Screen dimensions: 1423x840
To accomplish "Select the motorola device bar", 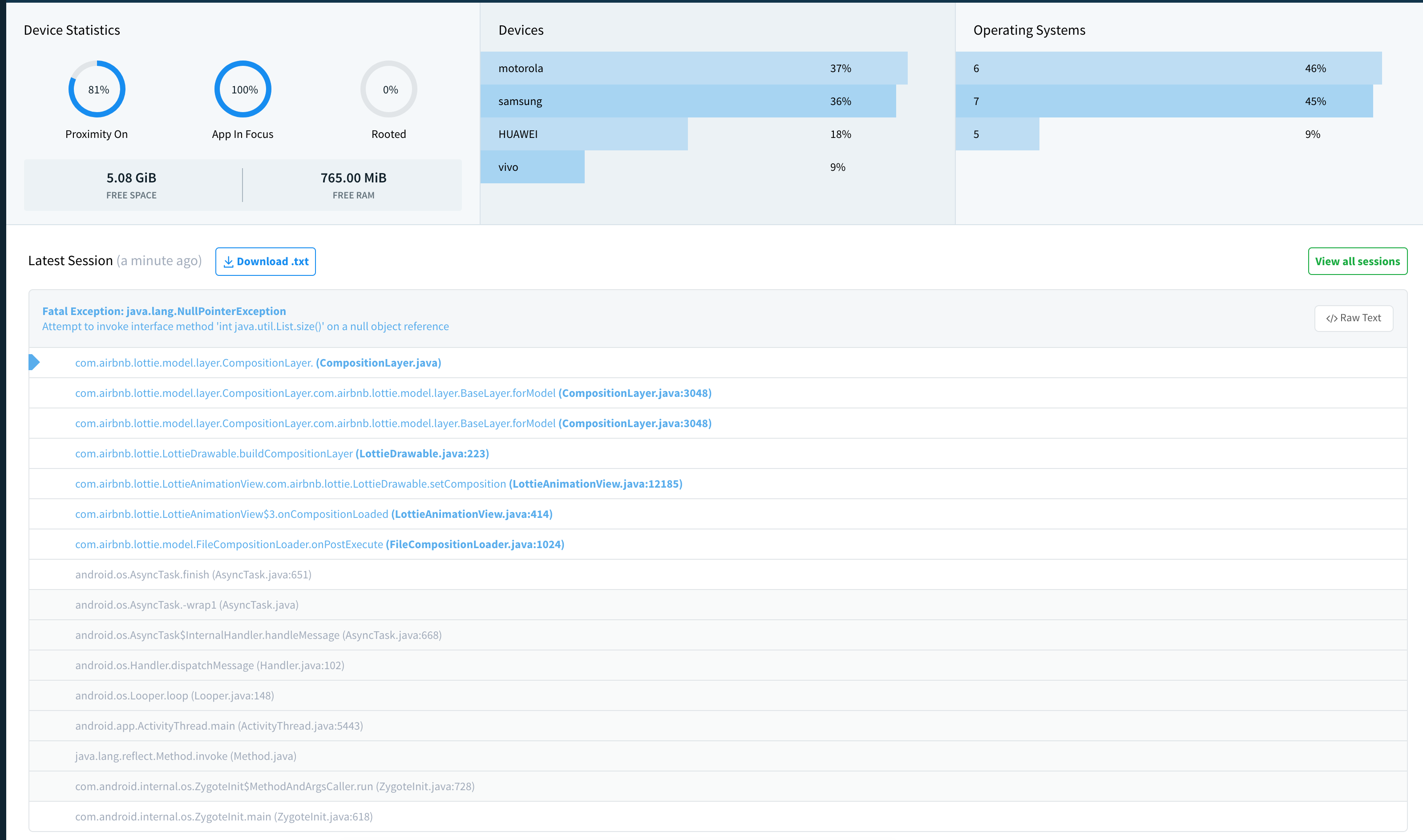I will click(694, 69).
